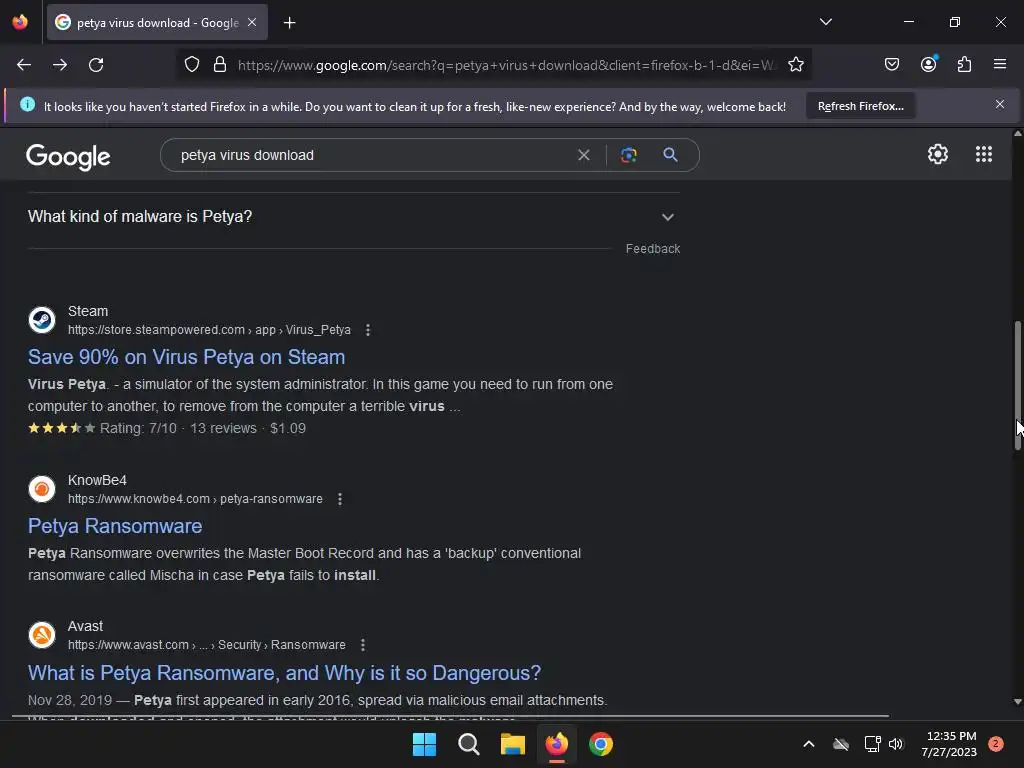
Task: Dismiss the Firefox refresh notification bar
Action: coord(999,104)
